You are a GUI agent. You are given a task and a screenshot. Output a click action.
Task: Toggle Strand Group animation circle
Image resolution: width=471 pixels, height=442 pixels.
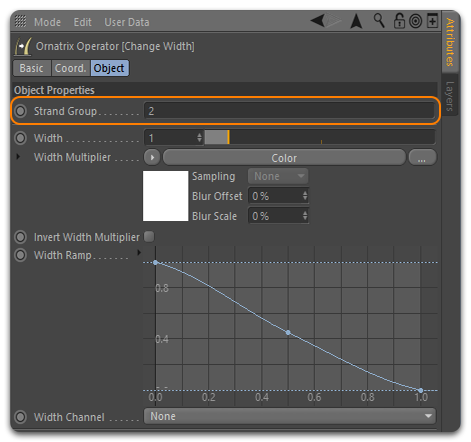point(20,111)
